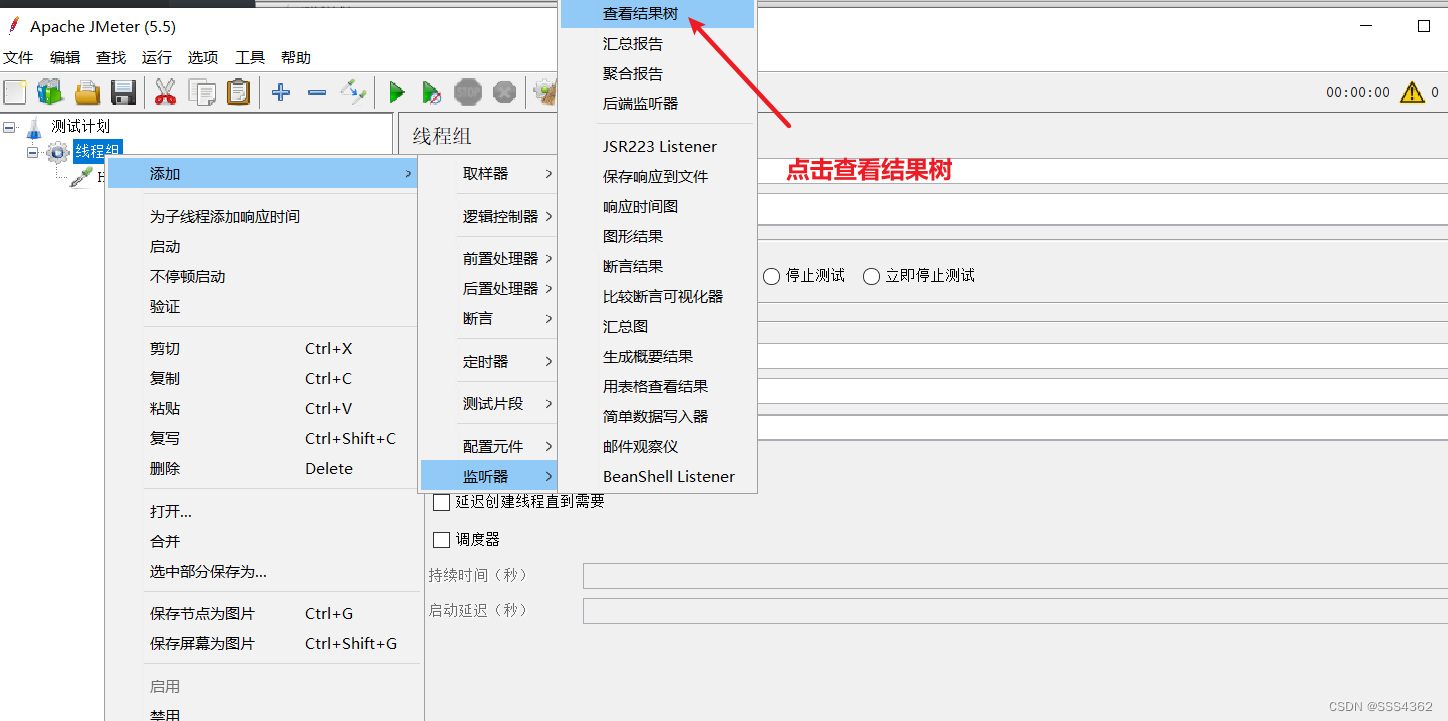Collapse the 线程组 tree node

[33, 152]
